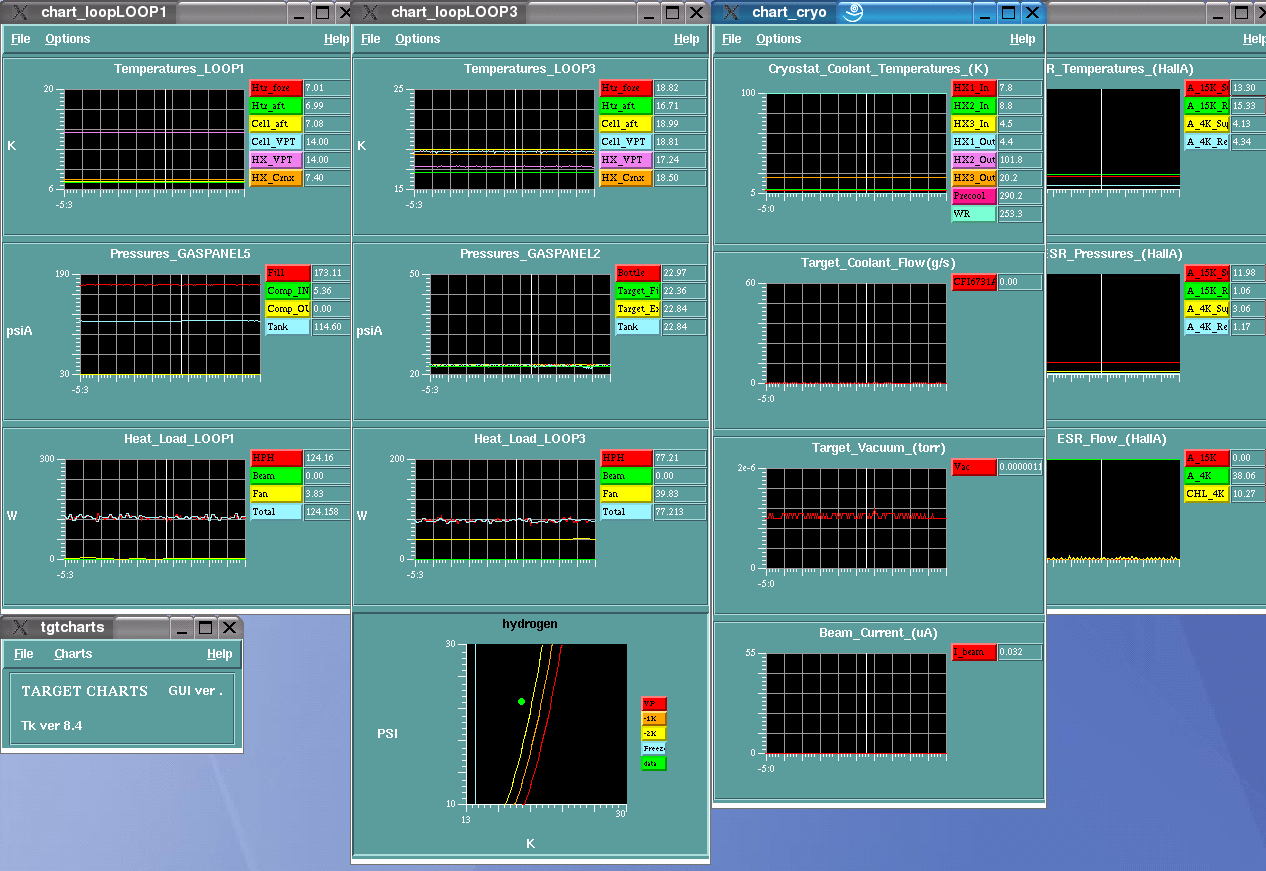Viewport: 1266px width, 871px height.
Task: Click the X window icon of chart_cryo
Action: (731, 12)
